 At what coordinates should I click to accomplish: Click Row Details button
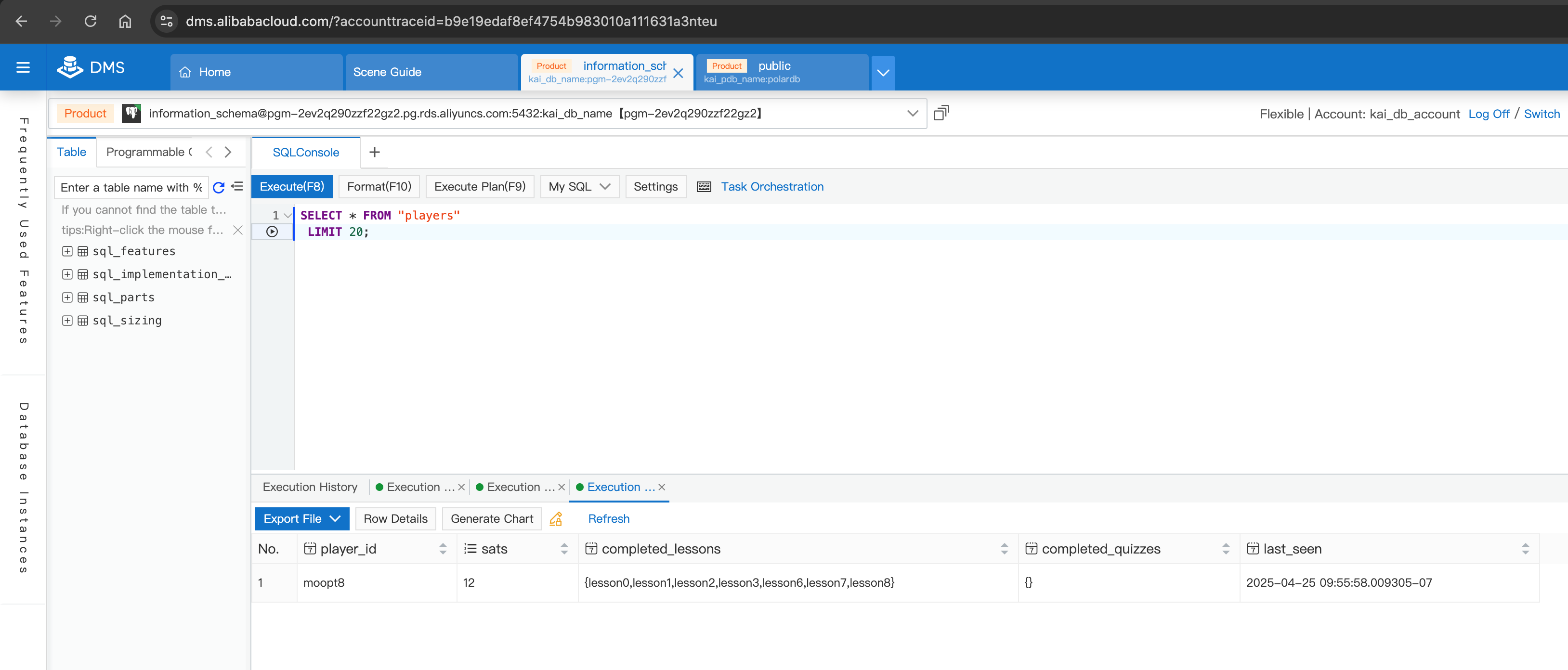click(x=396, y=519)
